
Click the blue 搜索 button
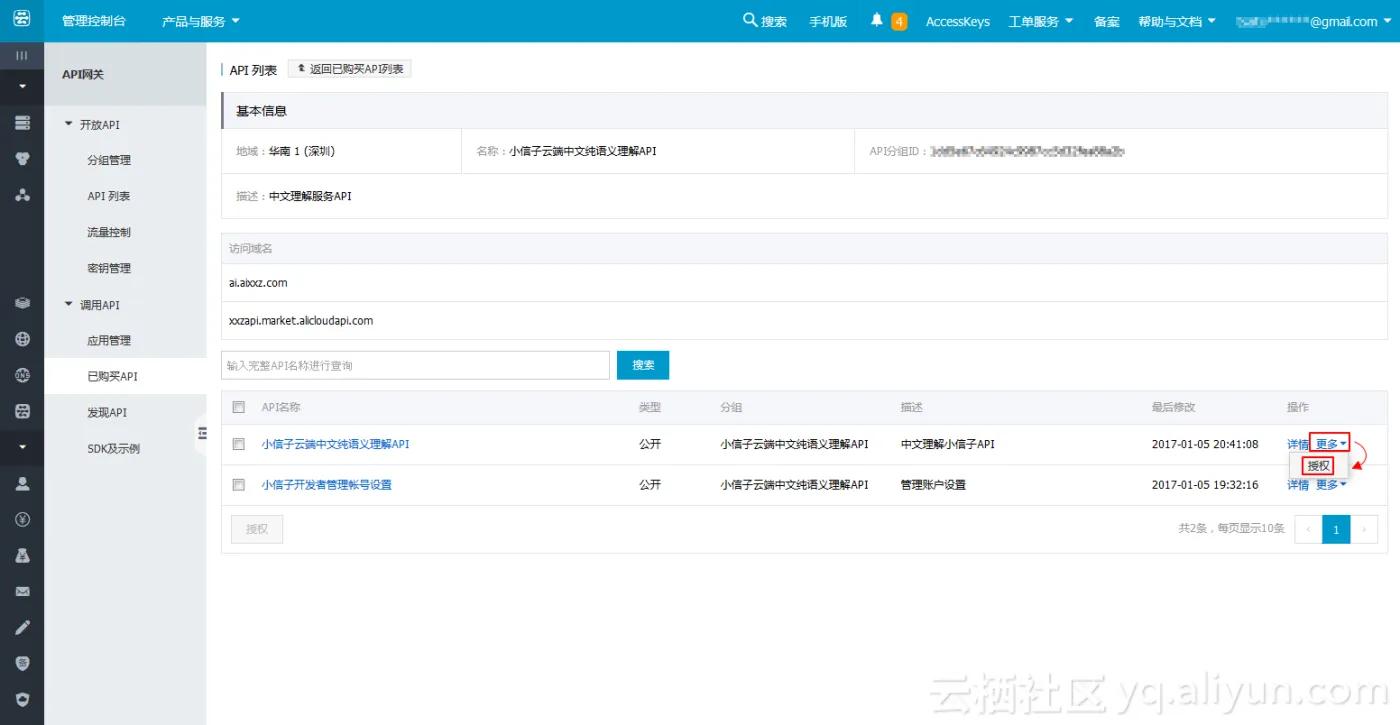pos(643,365)
